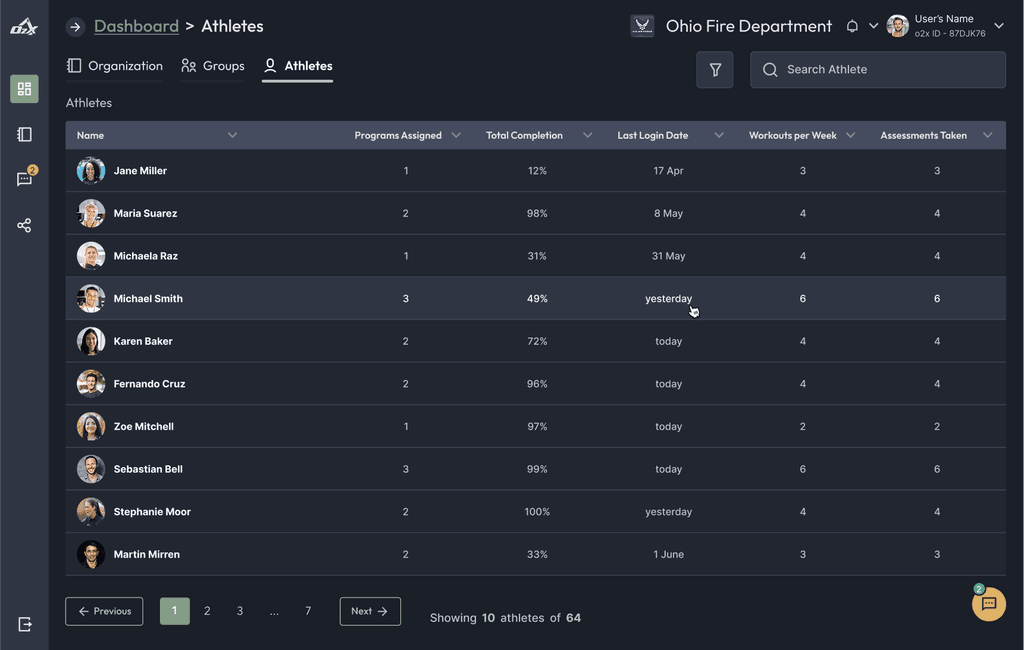This screenshot has height=650, width=1024.
Task: Open the floating chat bubble button
Action: coord(988,604)
